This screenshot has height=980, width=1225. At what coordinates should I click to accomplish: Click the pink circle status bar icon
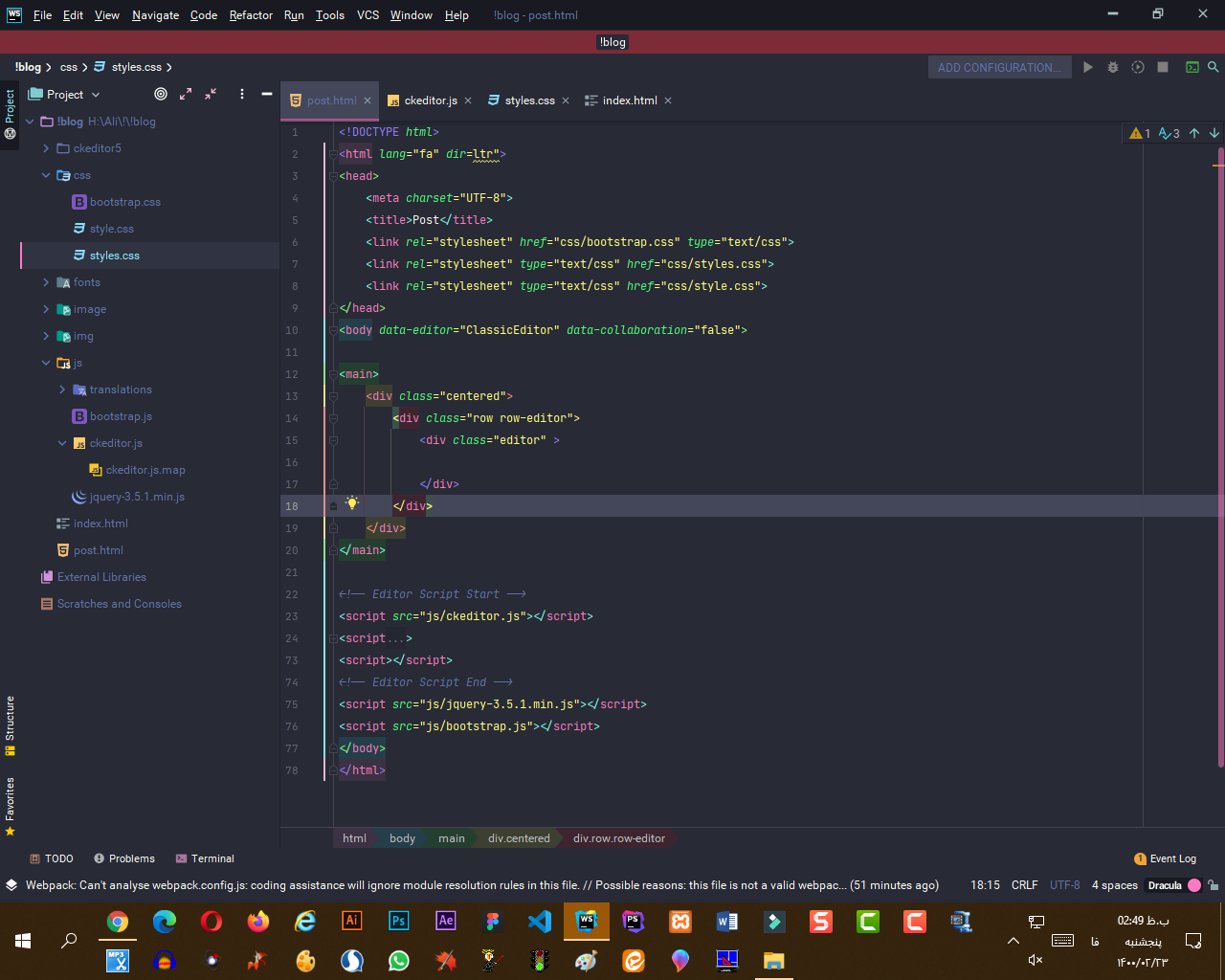pyautogui.click(x=1194, y=885)
